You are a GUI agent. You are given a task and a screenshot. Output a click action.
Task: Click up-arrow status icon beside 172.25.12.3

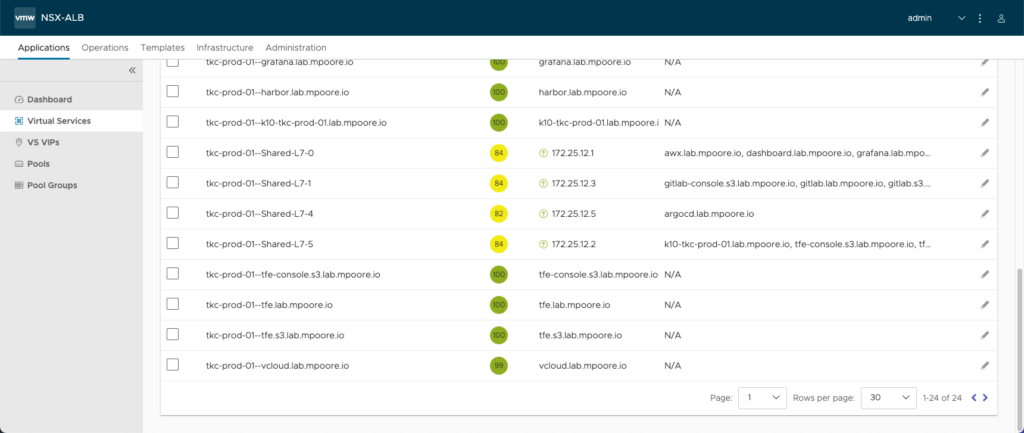543,184
